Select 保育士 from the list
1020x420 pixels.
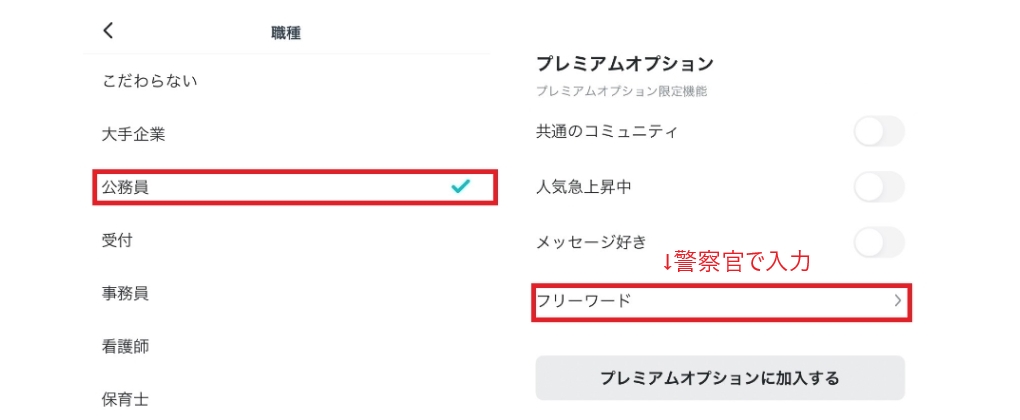(x=125, y=399)
